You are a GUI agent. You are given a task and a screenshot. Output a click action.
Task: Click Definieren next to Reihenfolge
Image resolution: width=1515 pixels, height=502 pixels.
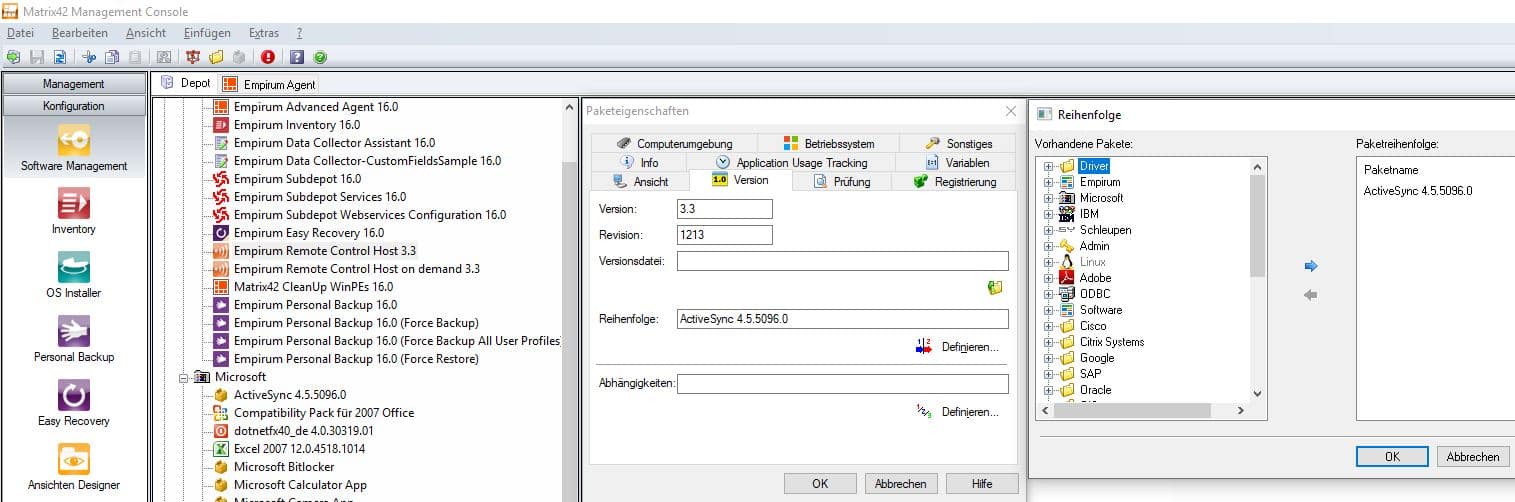pos(957,347)
